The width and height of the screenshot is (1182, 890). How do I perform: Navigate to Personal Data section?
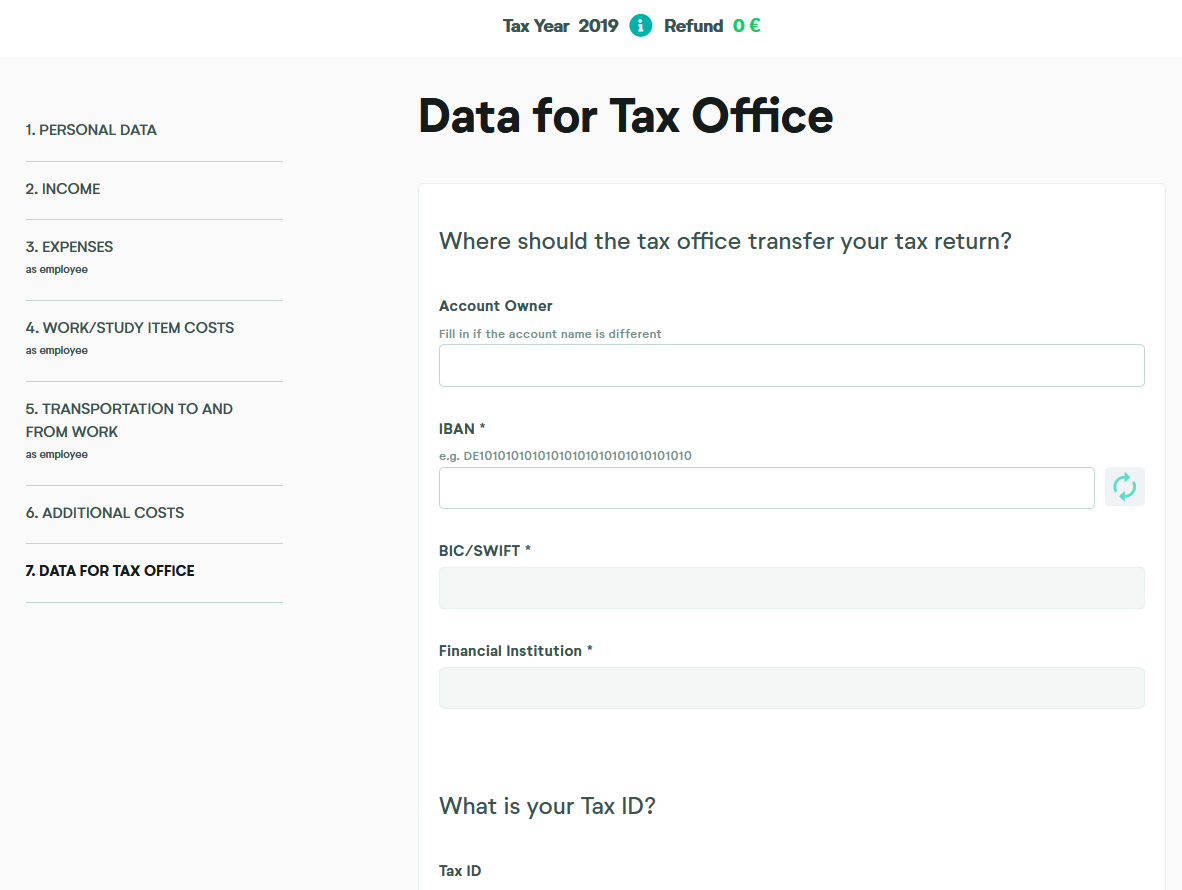(91, 129)
